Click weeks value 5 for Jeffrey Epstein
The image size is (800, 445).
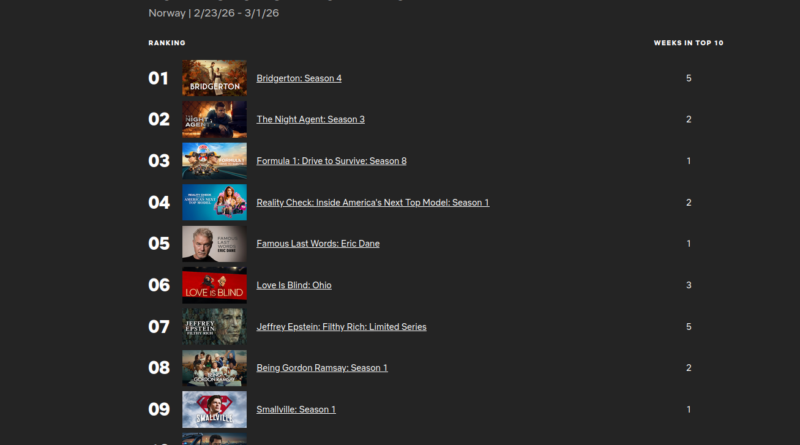689,327
